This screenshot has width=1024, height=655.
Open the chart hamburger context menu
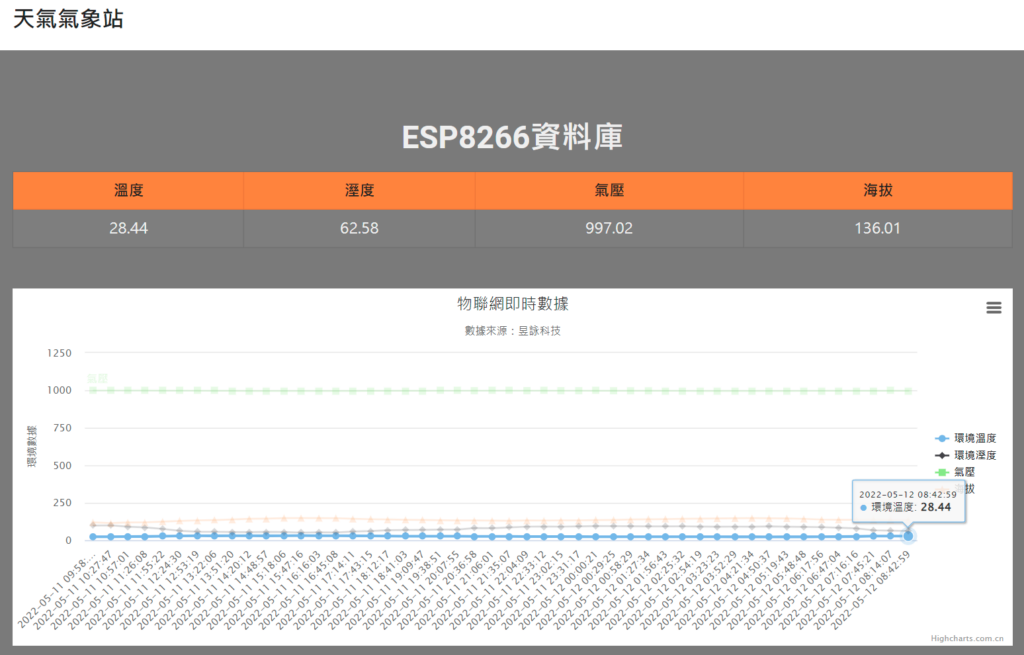click(x=993, y=308)
